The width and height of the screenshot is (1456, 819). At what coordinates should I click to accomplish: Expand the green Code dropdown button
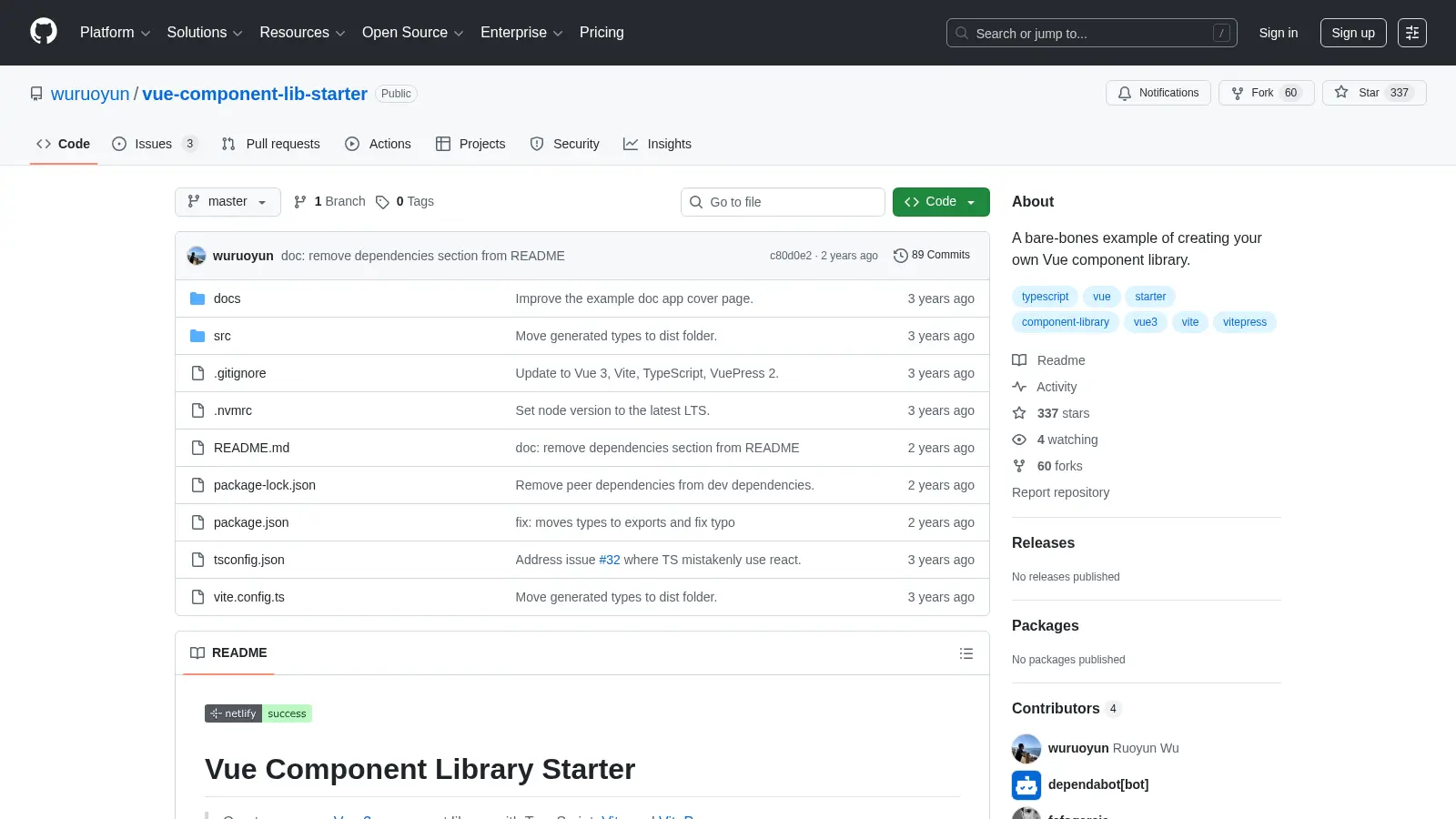point(941,202)
